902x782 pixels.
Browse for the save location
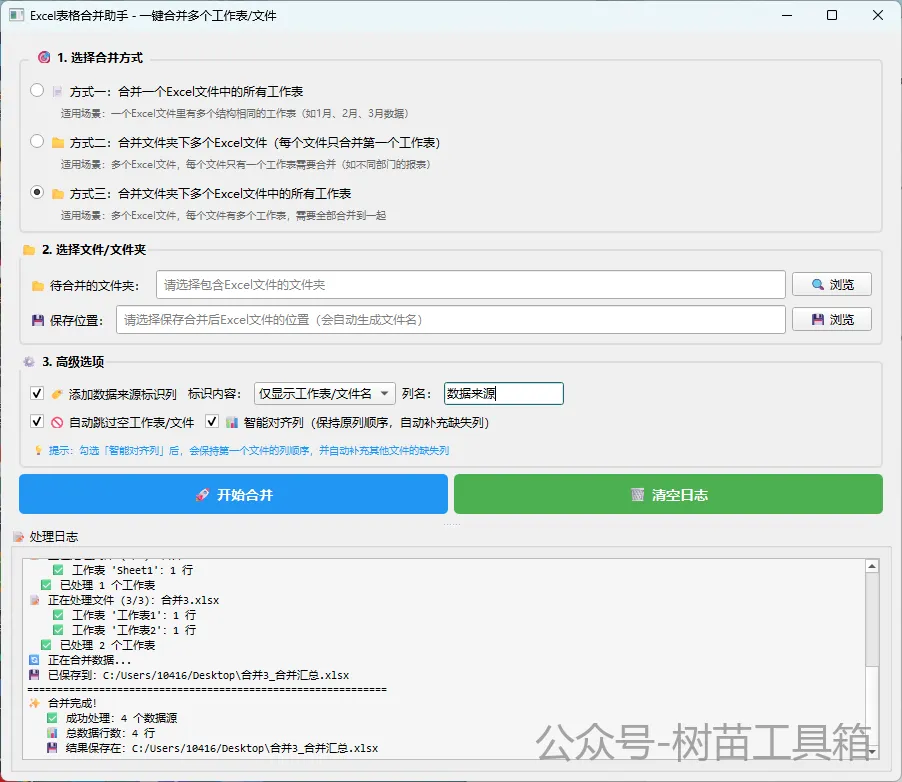click(x=832, y=319)
